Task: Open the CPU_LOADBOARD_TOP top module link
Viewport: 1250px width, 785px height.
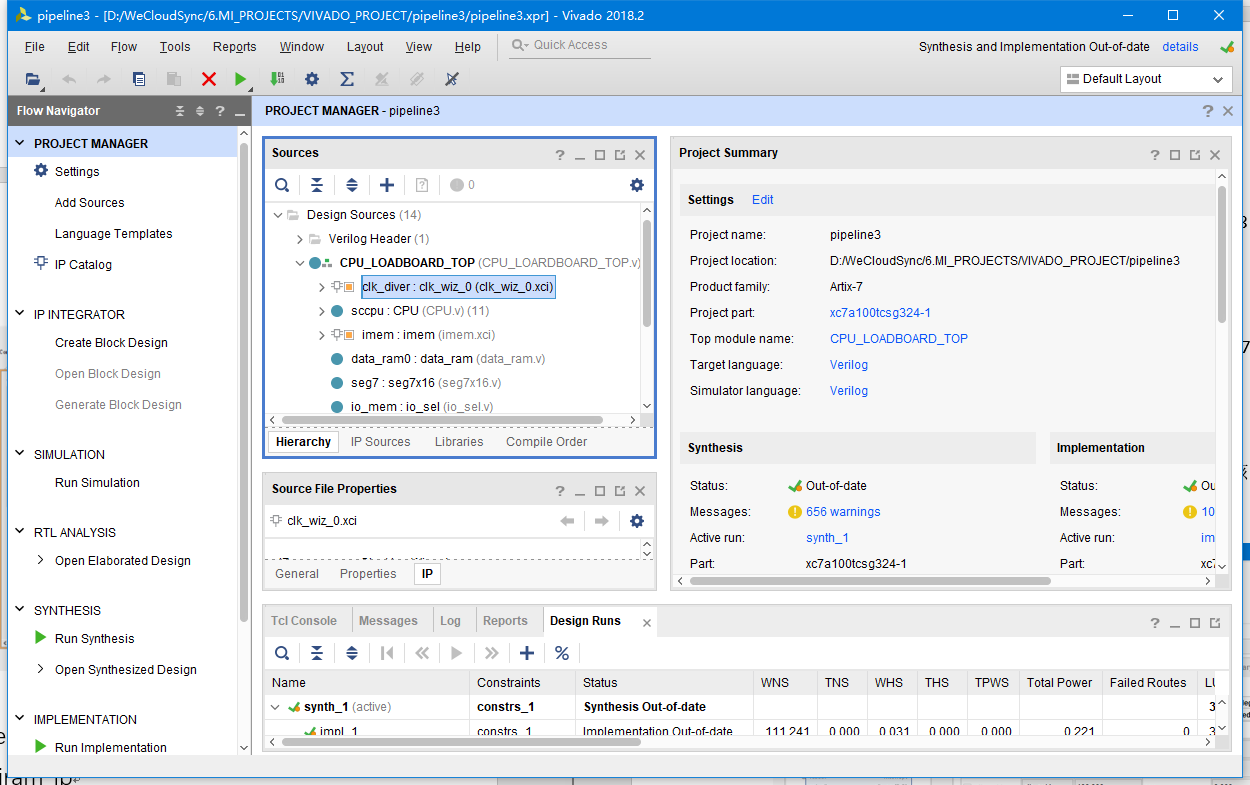Action: [x=899, y=339]
